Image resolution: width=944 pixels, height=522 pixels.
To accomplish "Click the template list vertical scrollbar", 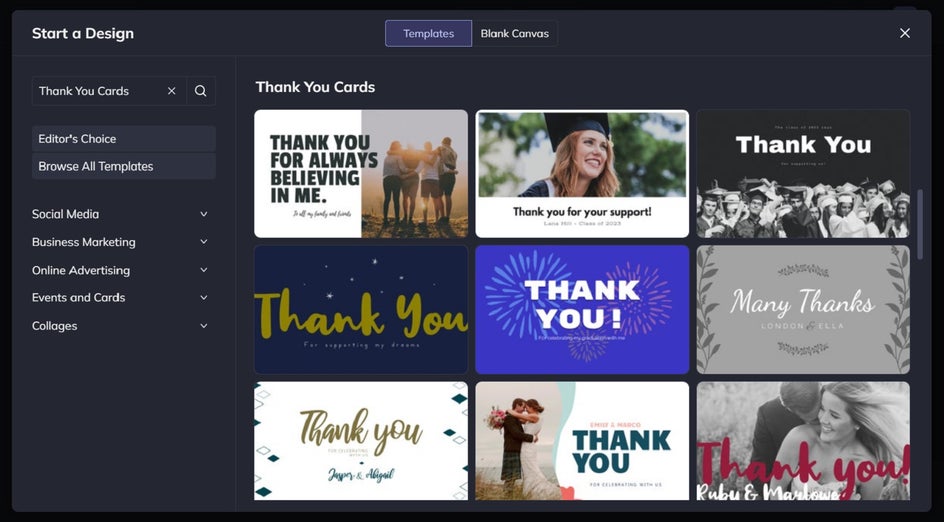I will click(x=919, y=225).
